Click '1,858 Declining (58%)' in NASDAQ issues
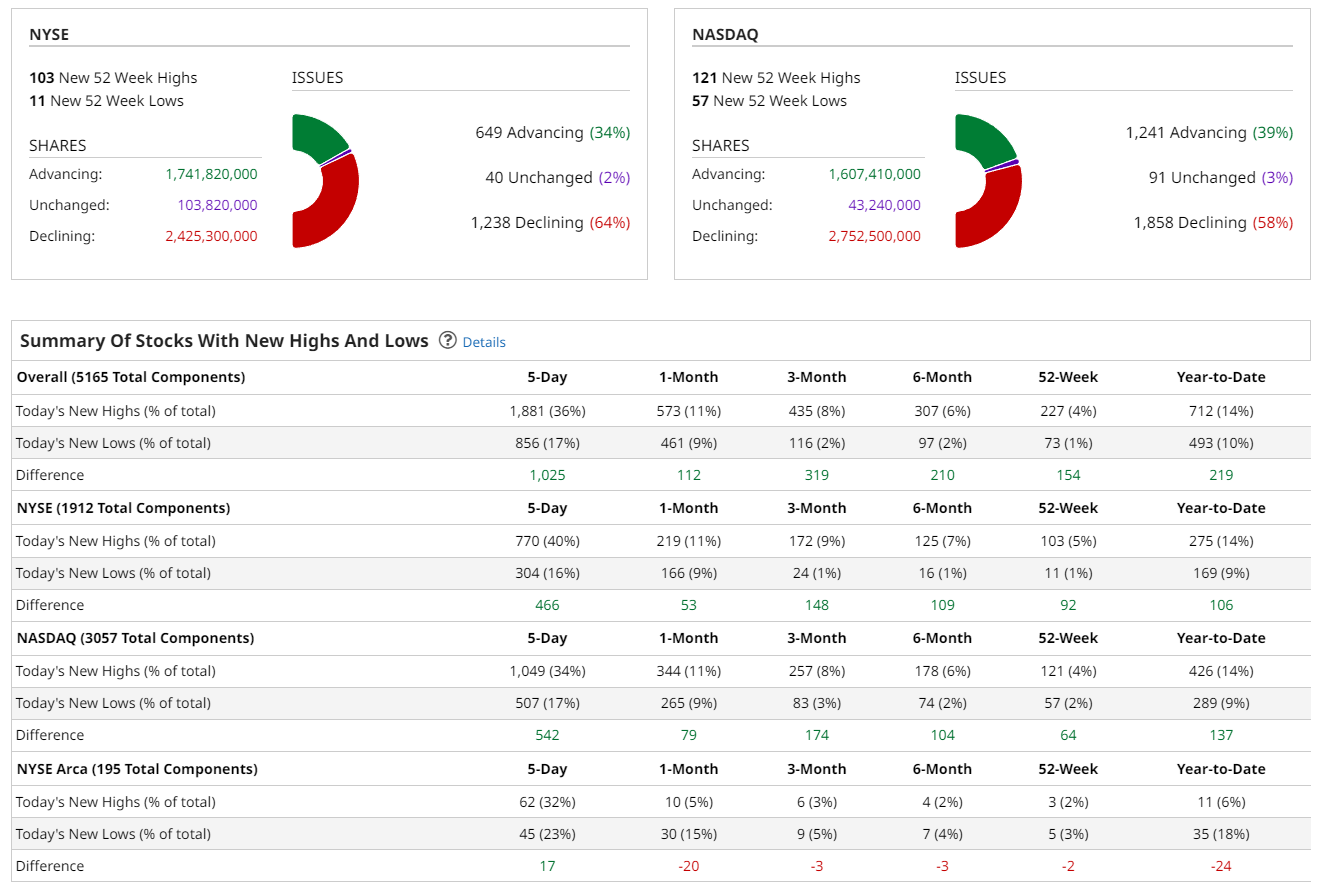The image size is (1319, 895). click(1213, 223)
